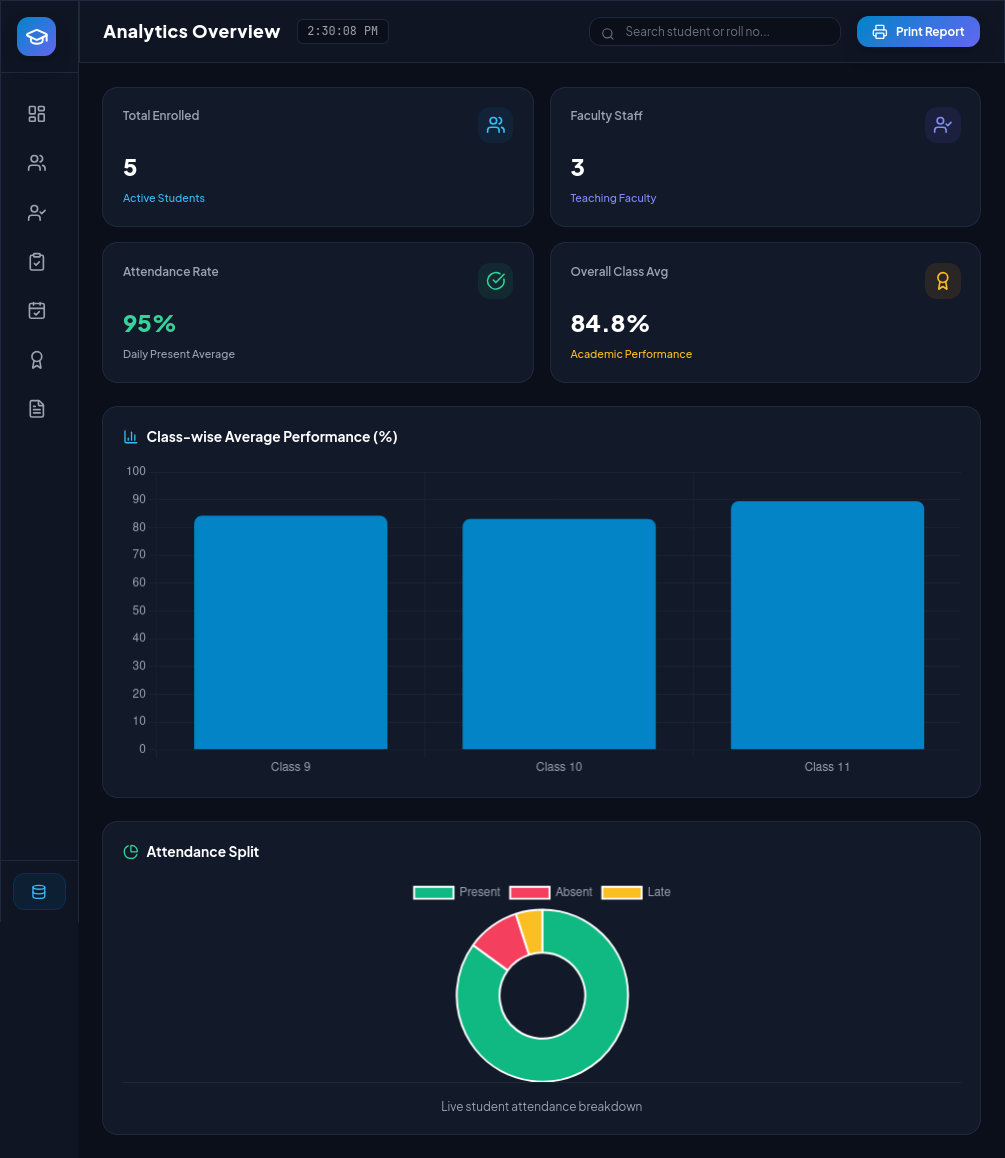Open the award ribbon icon in sidebar

coord(36,360)
